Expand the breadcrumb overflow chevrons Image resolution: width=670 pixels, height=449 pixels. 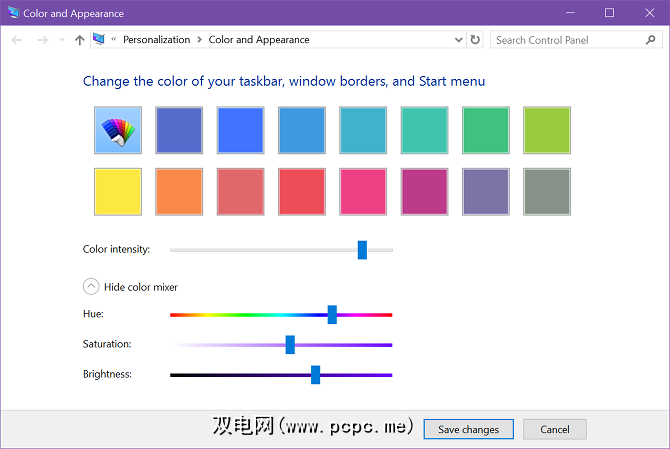click(114, 39)
